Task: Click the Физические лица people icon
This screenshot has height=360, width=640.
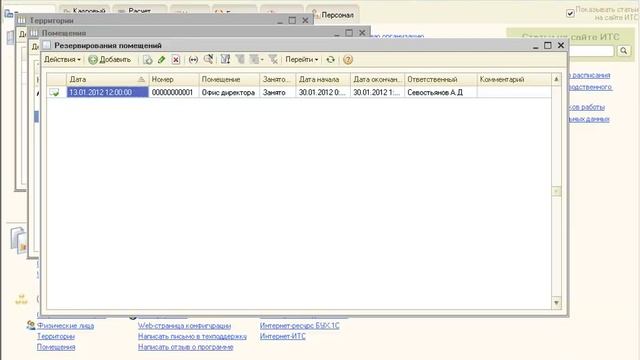Action: [31, 325]
